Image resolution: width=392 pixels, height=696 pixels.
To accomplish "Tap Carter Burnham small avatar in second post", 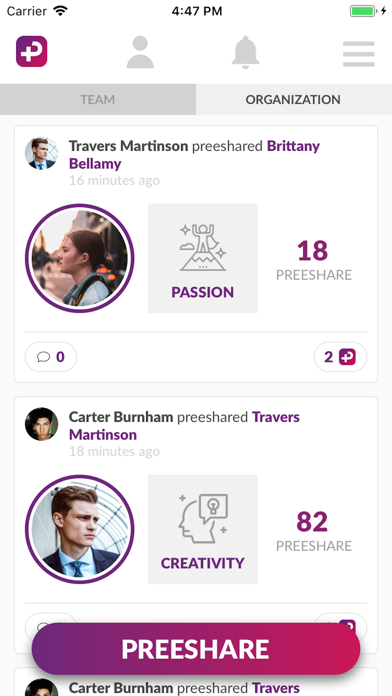I will [x=41, y=424].
